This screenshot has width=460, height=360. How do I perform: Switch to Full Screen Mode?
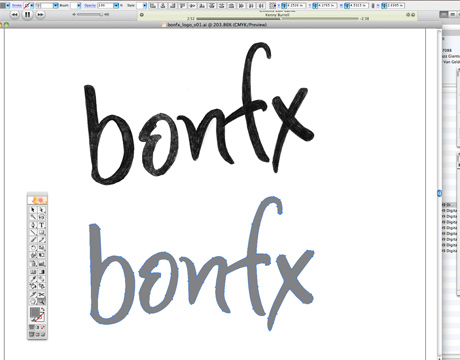click(x=43, y=334)
